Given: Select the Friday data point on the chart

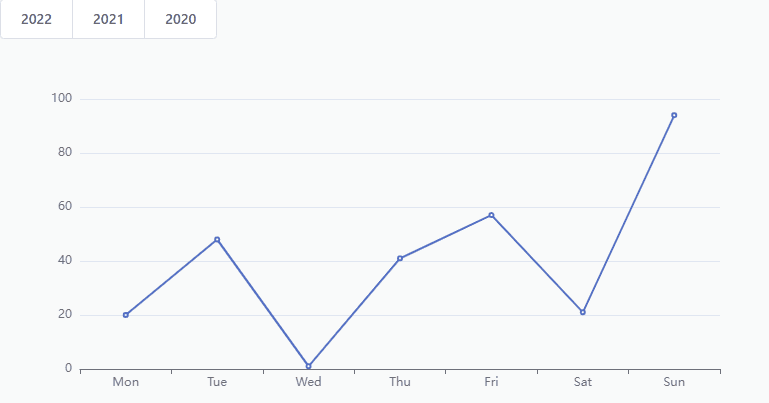Looking at the screenshot, I should pyautogui.click(x=491, y=215).
